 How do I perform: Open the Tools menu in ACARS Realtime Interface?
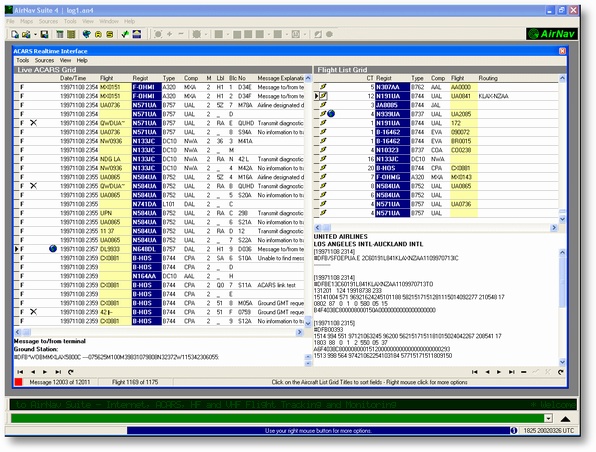tap(22, 60)
